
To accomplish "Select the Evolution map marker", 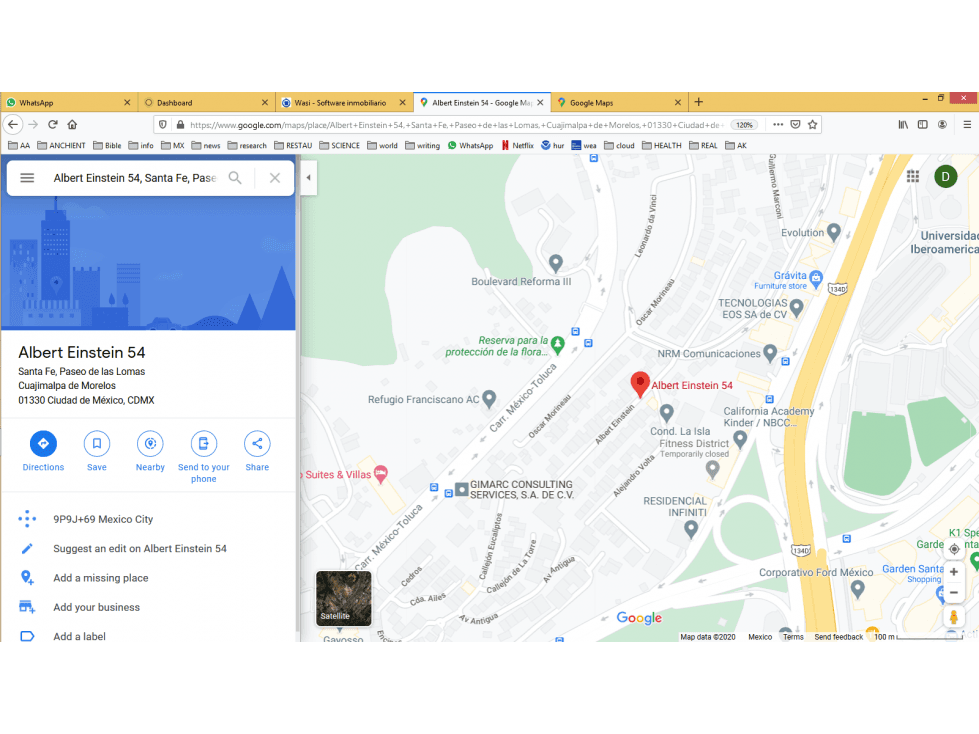I will coord(834,232).
